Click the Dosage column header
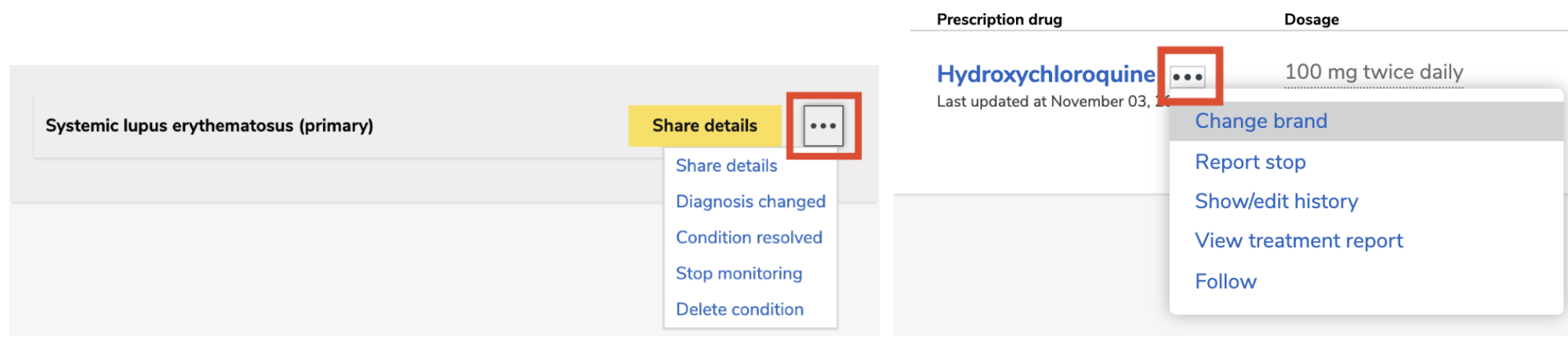The width and height of the screenshot is (1568, 347). [1312, 20]
